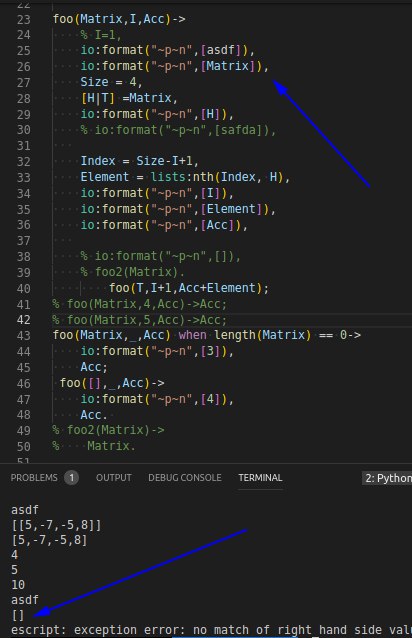Viewport: 412px width, 638px height.
Task: Click terminal output '[[5,-7,-5,8]]'
Action: [56, 525]
